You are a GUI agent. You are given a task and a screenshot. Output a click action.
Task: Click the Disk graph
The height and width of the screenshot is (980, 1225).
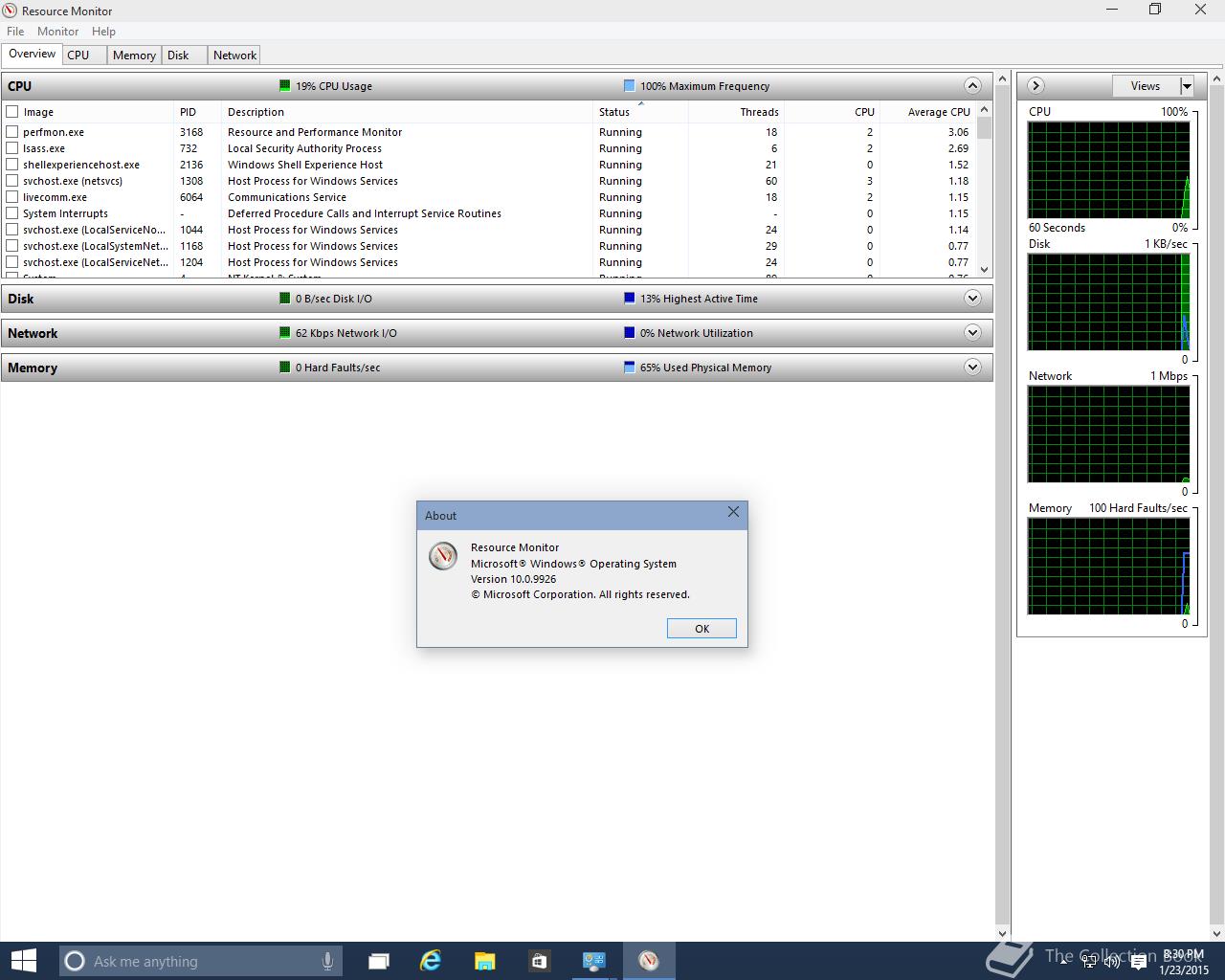(x=1108, y=301)
